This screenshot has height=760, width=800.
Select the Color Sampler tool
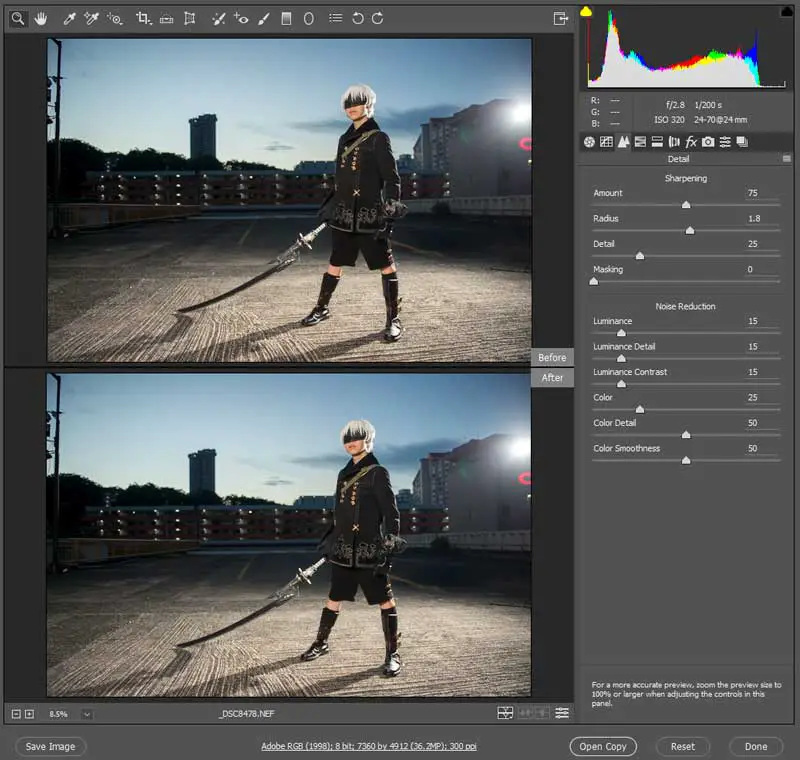(91, 19)
